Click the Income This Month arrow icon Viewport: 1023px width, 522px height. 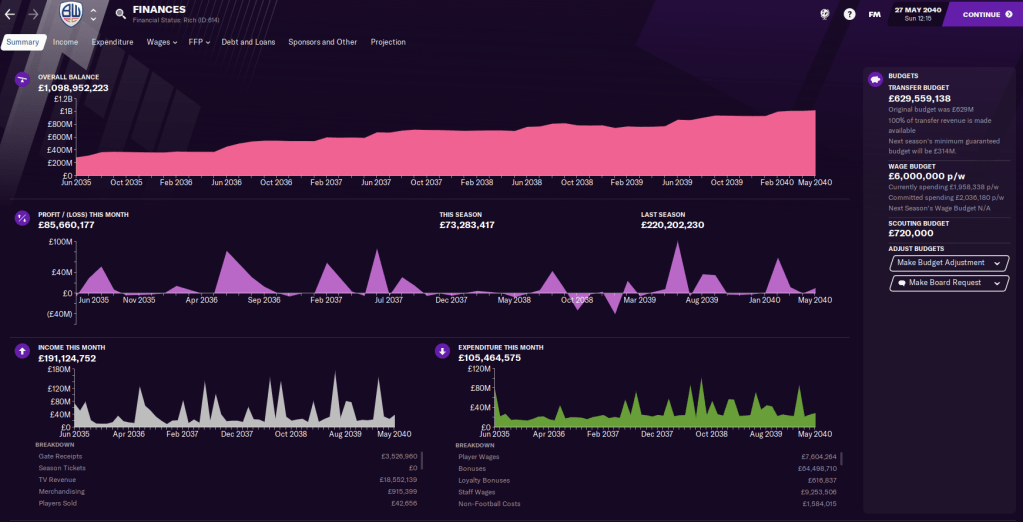tap(21, 351)
